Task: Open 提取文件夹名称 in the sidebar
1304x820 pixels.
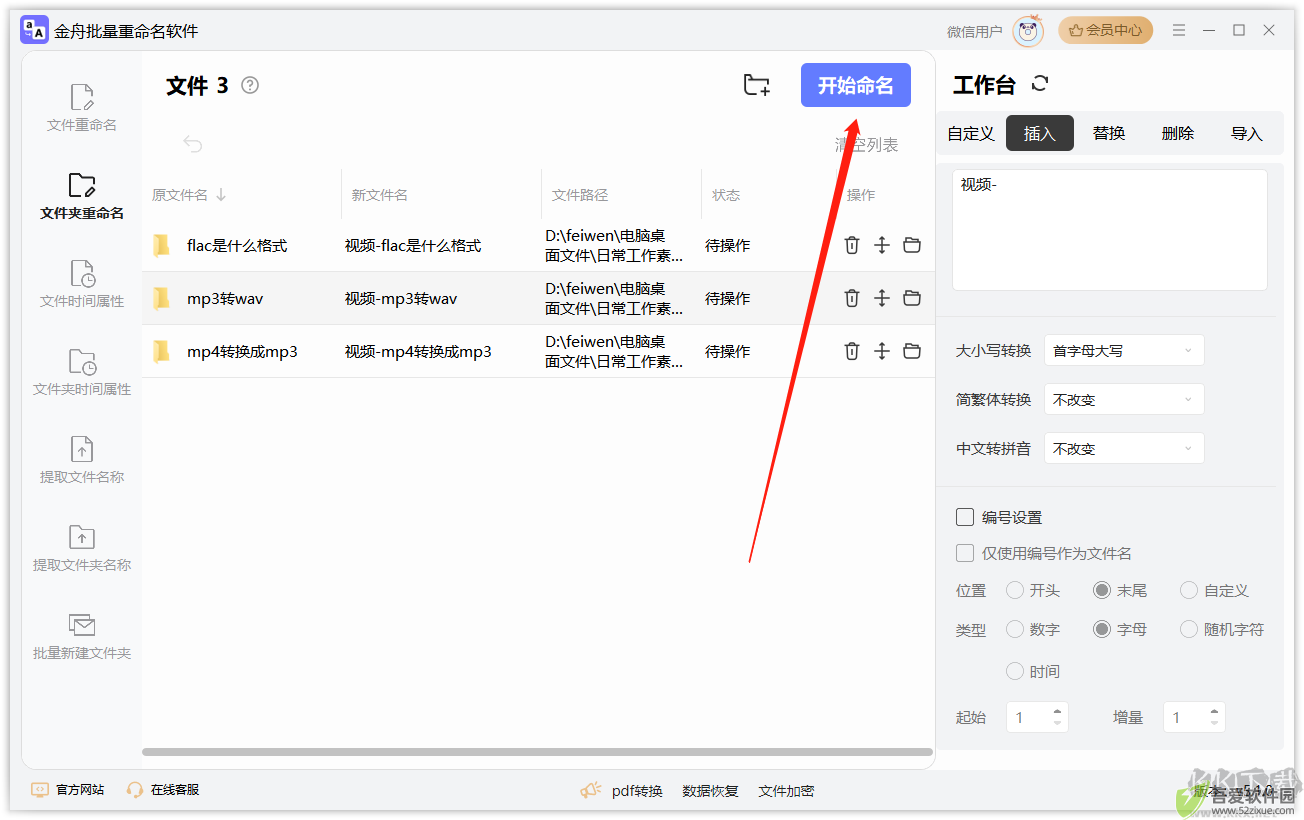Action: tap(82, 548)
